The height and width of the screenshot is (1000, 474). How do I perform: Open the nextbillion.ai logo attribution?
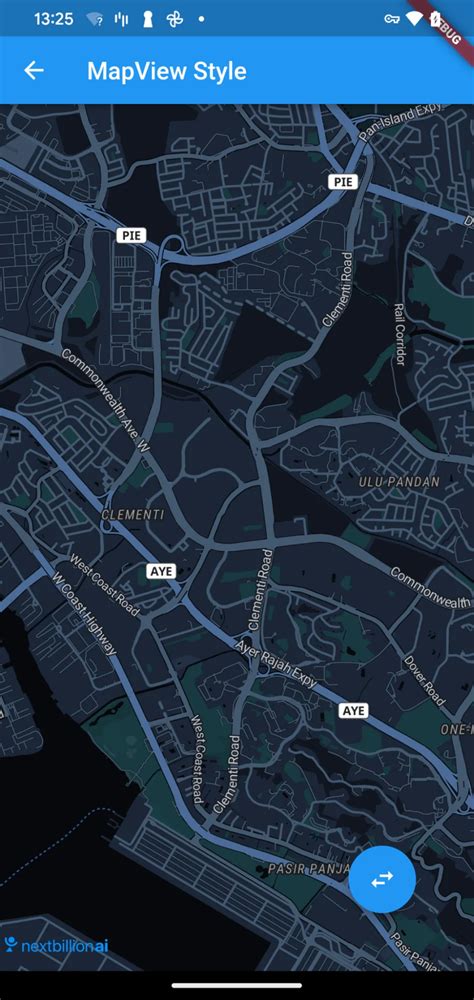(56, 946)
